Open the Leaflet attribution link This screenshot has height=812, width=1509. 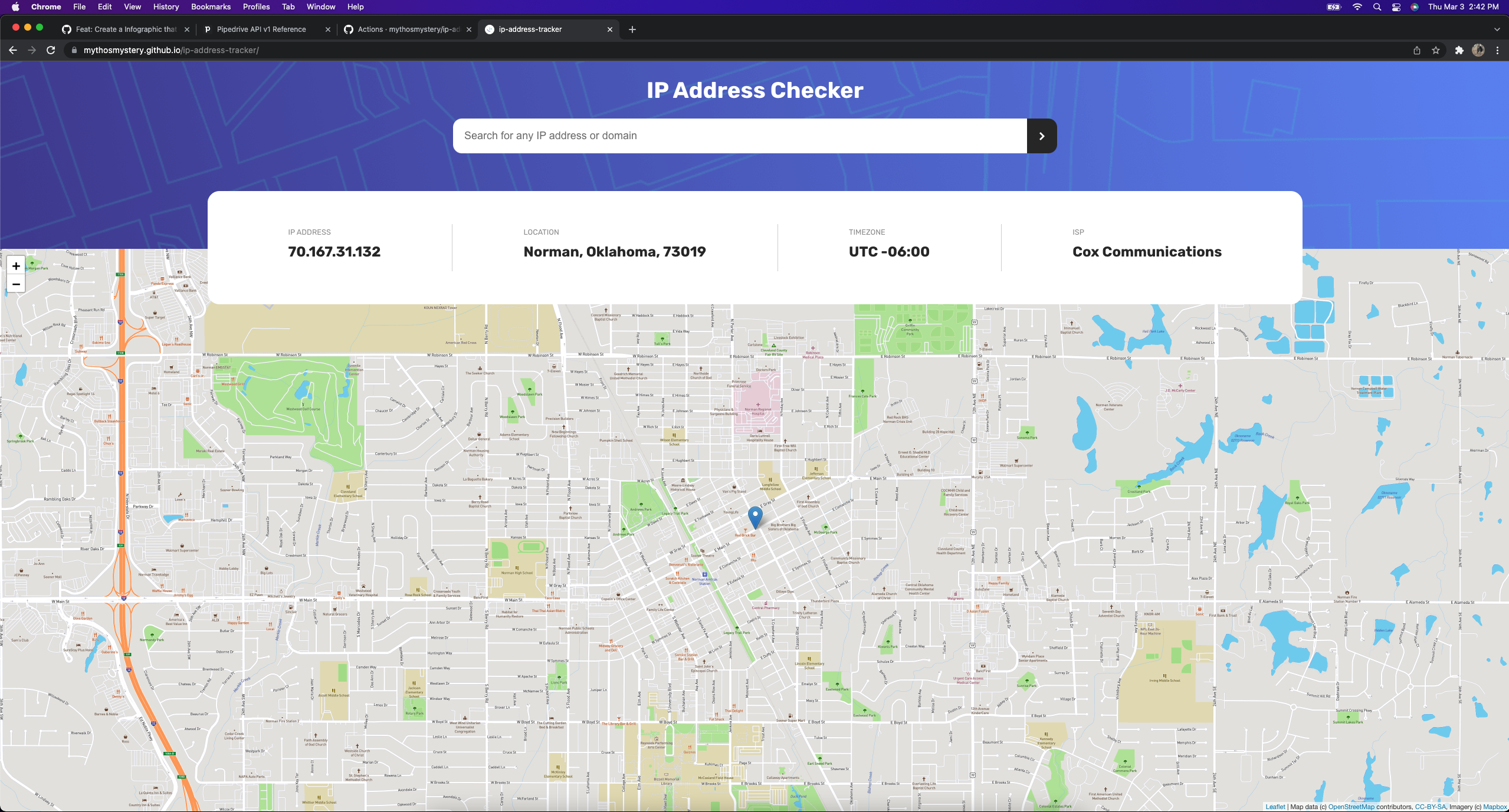click(x=1275, y=807)
